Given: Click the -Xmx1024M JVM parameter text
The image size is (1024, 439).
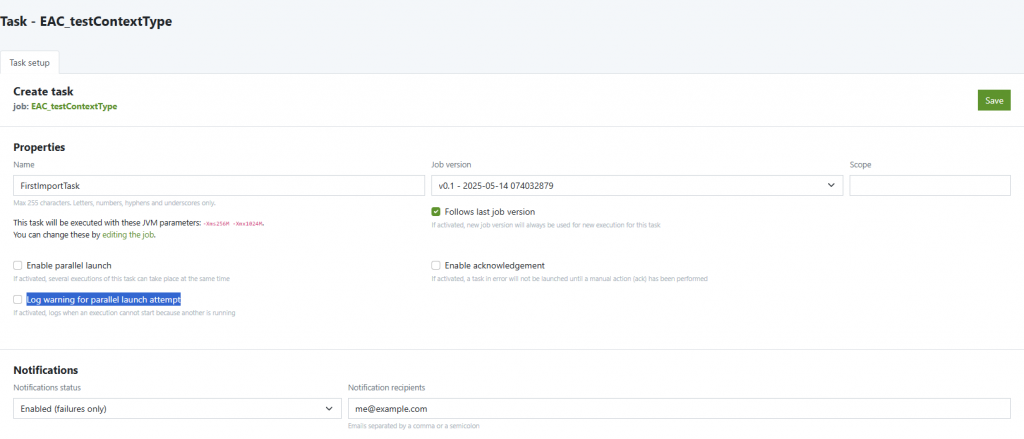Looking at the screenshot, I should 249,223.
